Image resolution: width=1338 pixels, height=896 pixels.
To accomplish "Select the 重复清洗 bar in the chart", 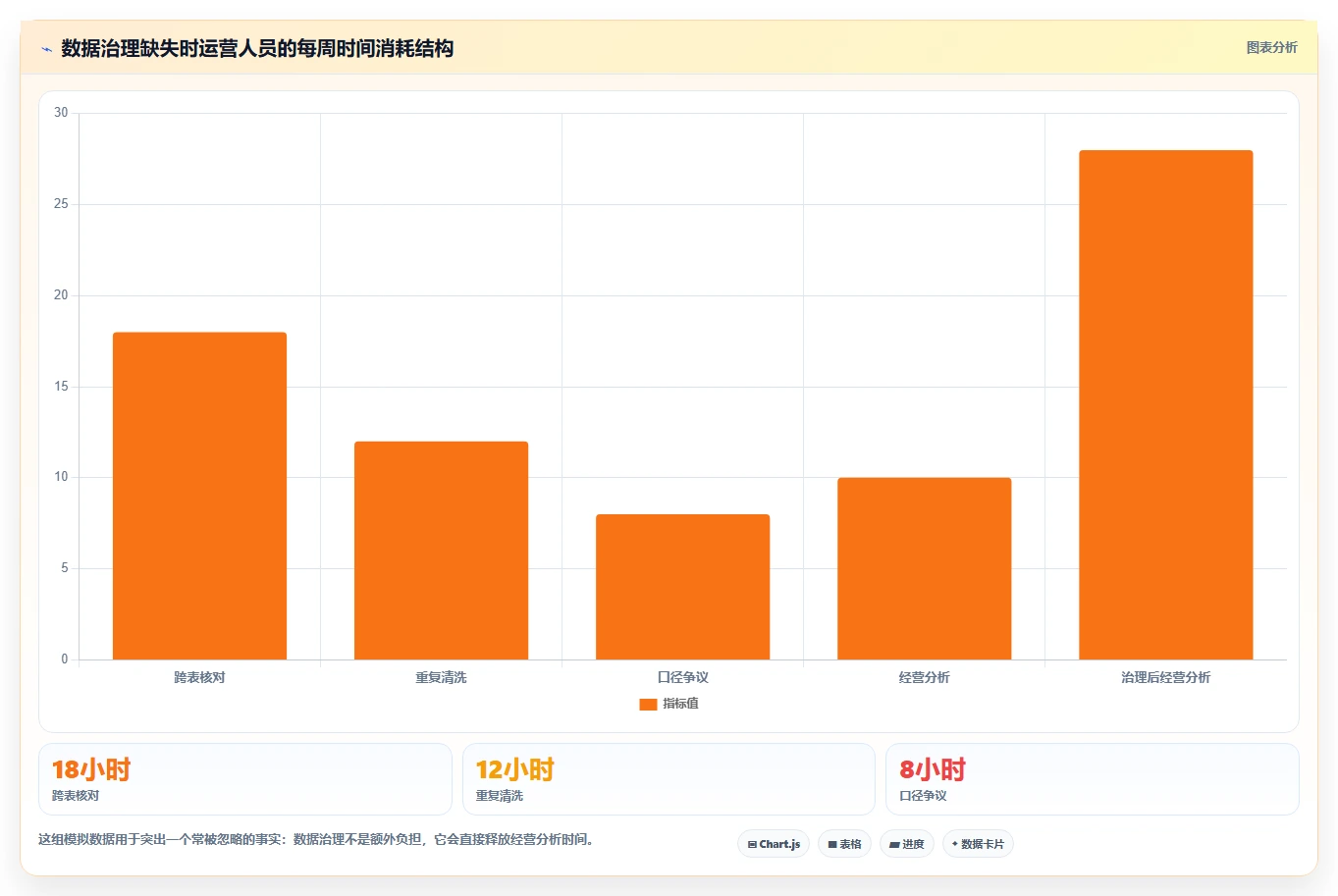I will coord(441,551).
